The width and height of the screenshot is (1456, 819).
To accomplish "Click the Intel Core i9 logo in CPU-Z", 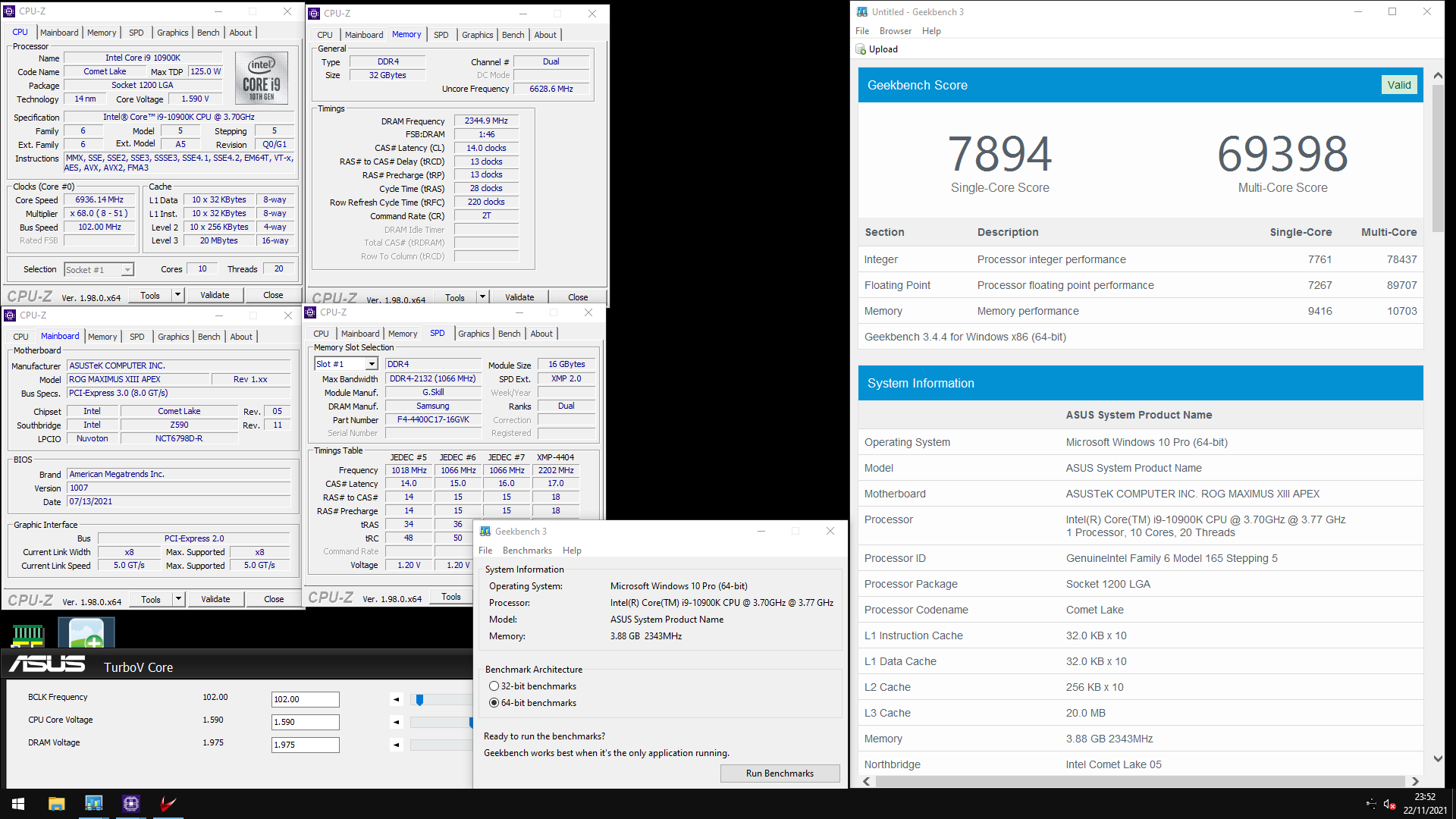I will click(x=262, y=78).
